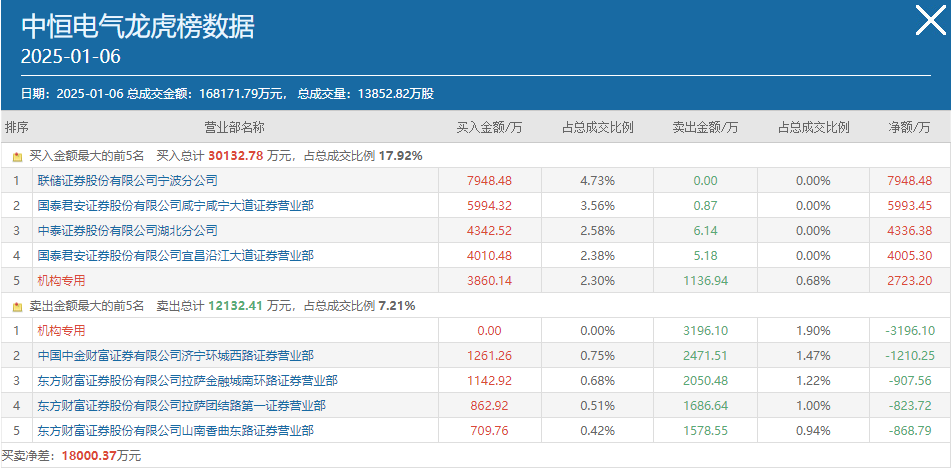Click net amount 5993.45
Screen dimensions: 951x471
click(x=909, y=206)
